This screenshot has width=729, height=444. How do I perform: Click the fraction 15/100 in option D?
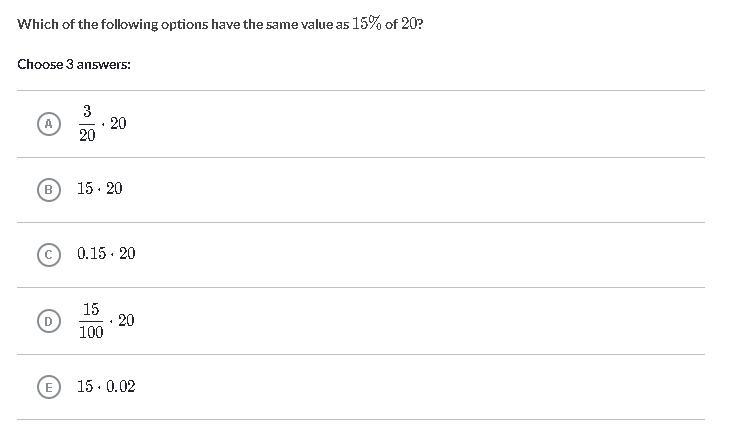click(91, 321)
